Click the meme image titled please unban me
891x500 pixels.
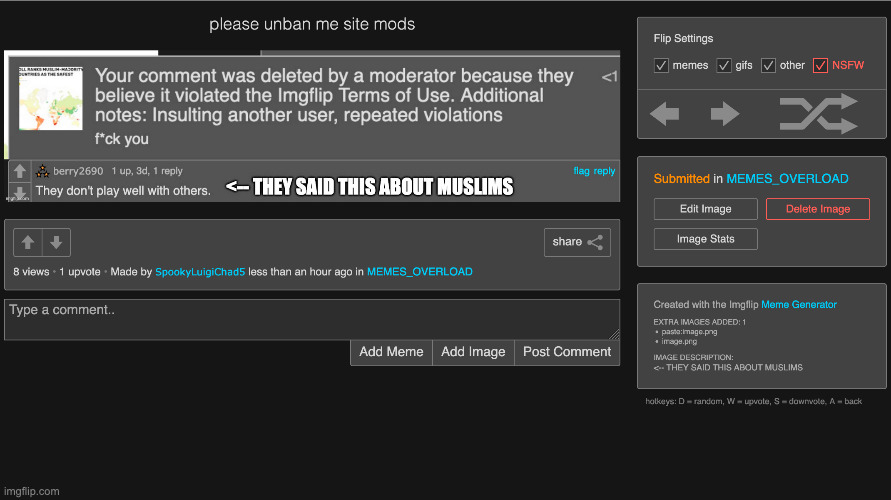(312, 126)
